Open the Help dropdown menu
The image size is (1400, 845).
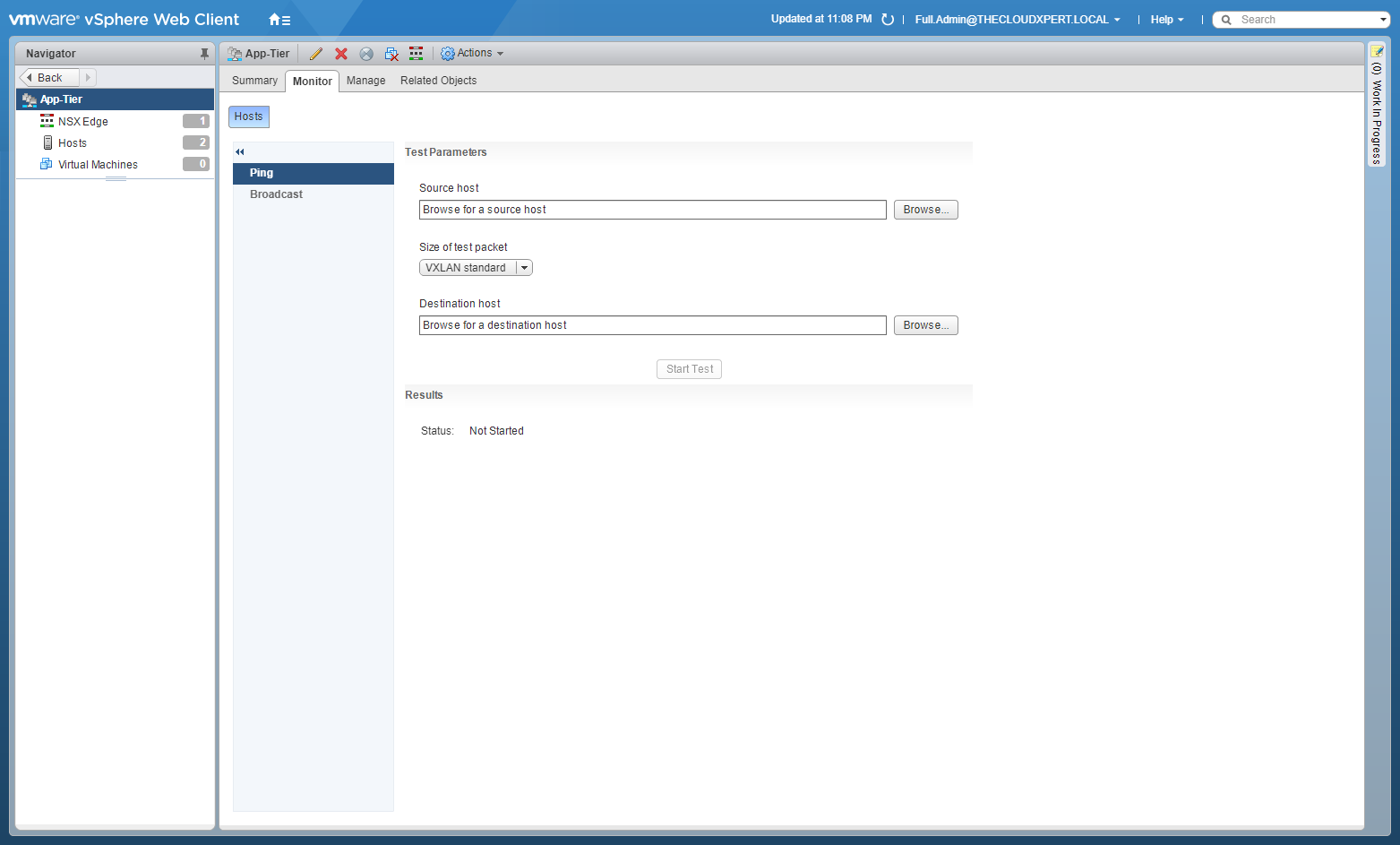(x=1166, y=20)
